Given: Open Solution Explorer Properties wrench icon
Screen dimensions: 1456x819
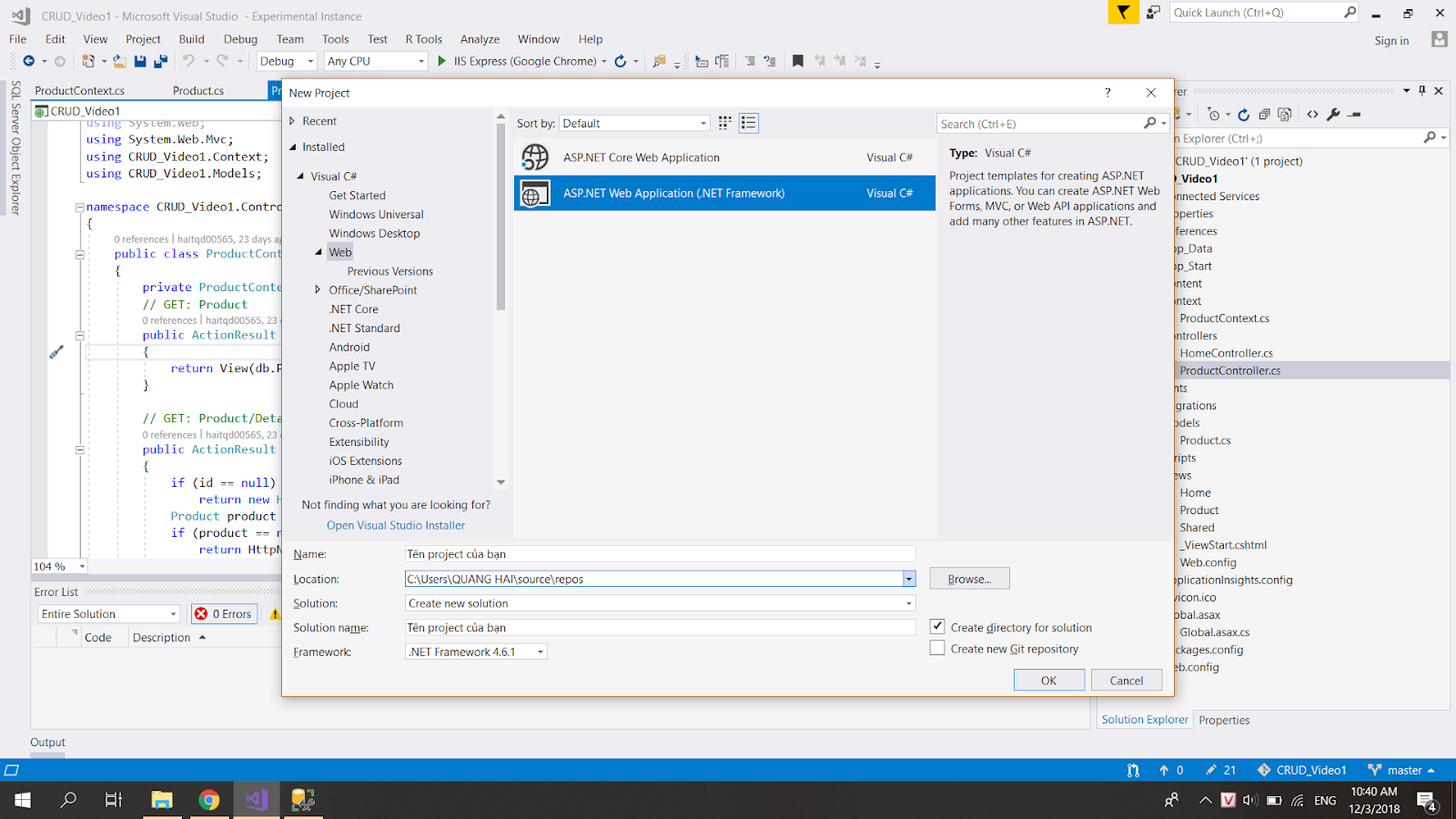Looking at the screenshot, I should pos(1333,115).
